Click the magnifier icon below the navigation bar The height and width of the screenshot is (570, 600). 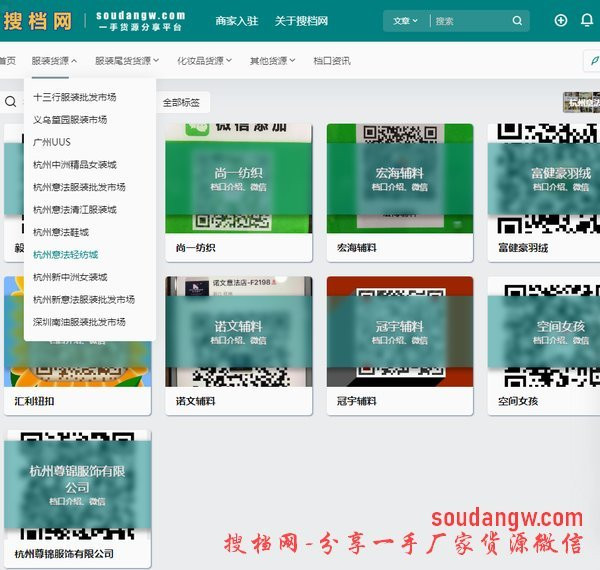(10, 102)
